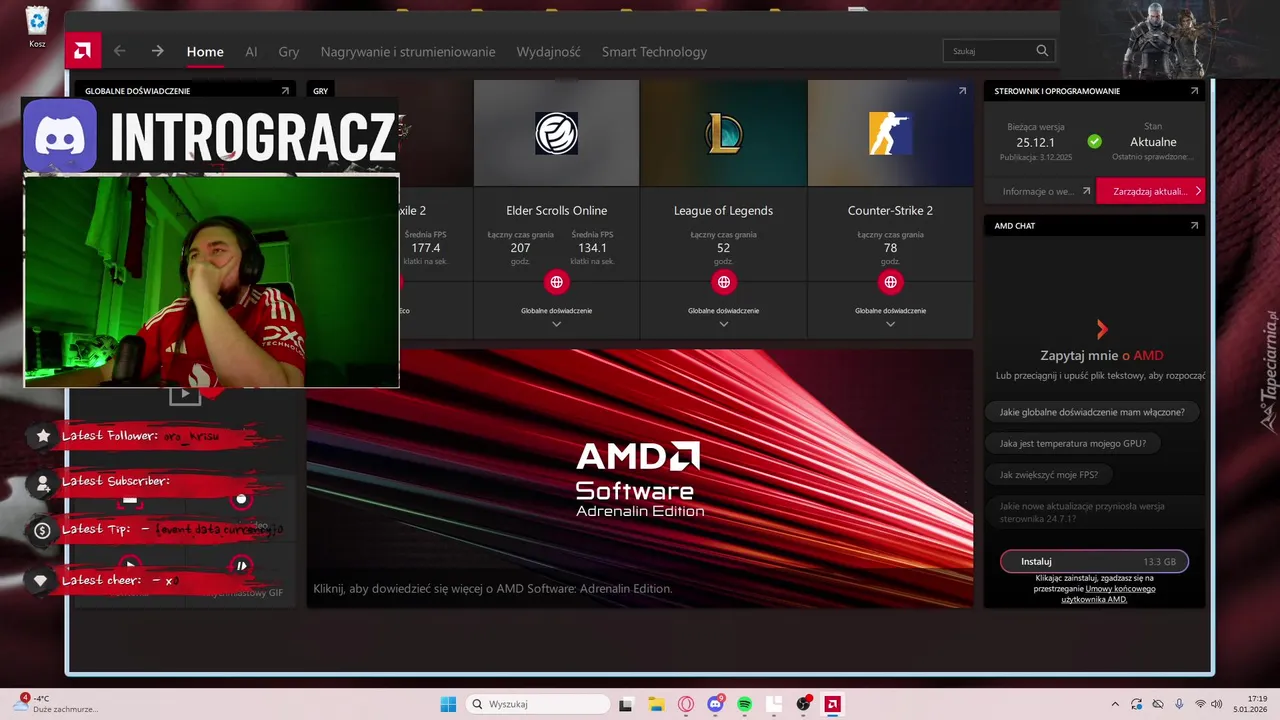Click the Windows Wyszukaj taskbar search box
The width and height of the screenshot is (1280, 720).
pos(538,704)
